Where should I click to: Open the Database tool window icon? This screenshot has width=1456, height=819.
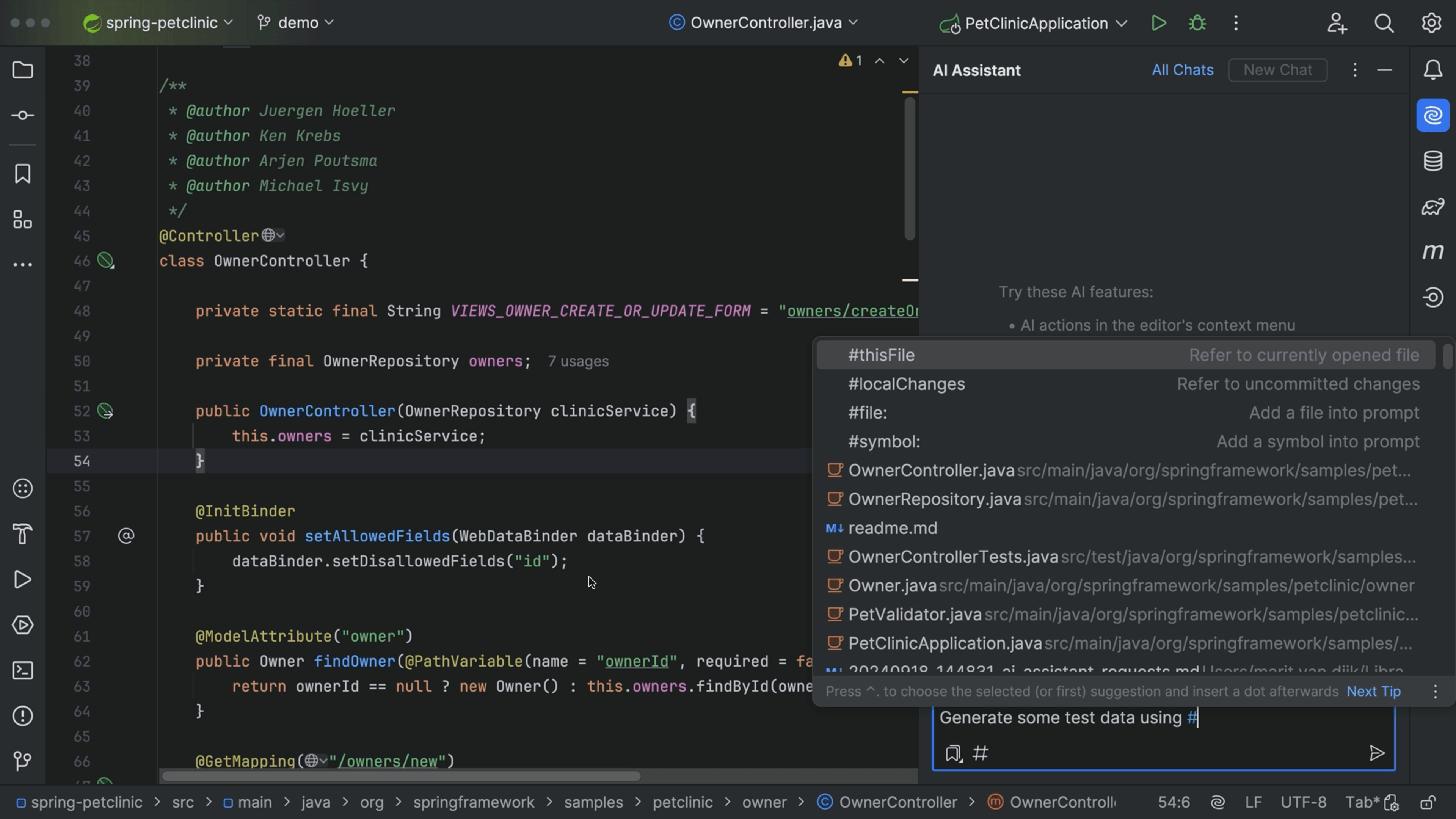[1433, 160]
